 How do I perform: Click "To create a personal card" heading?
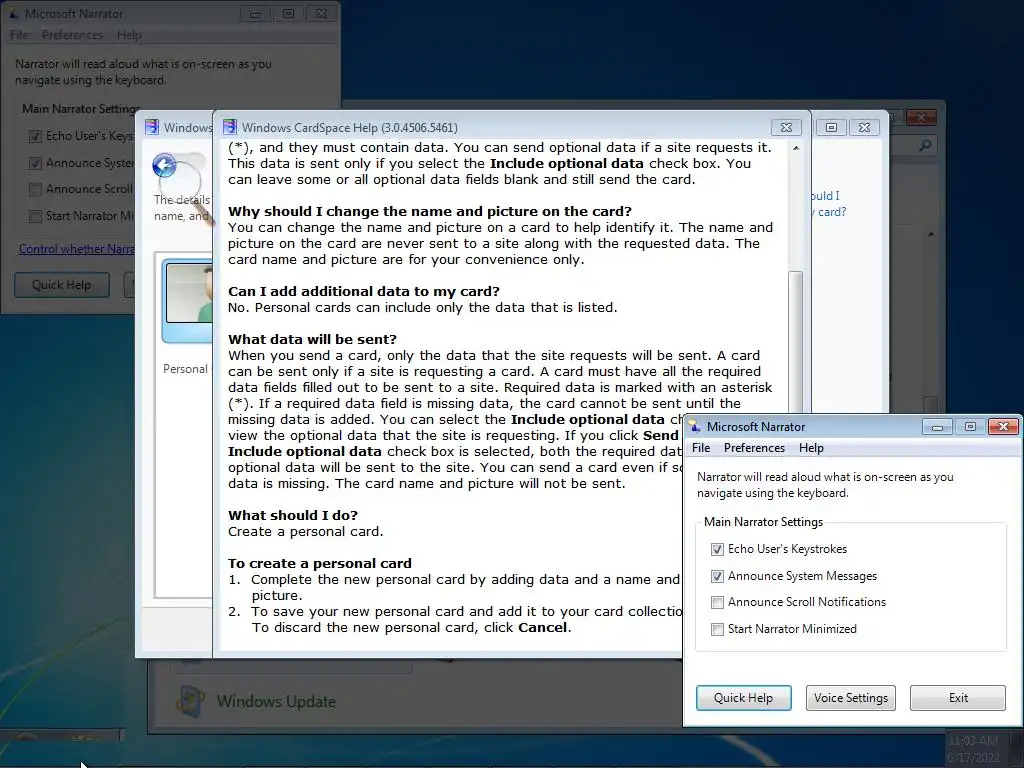click(319, 564)
